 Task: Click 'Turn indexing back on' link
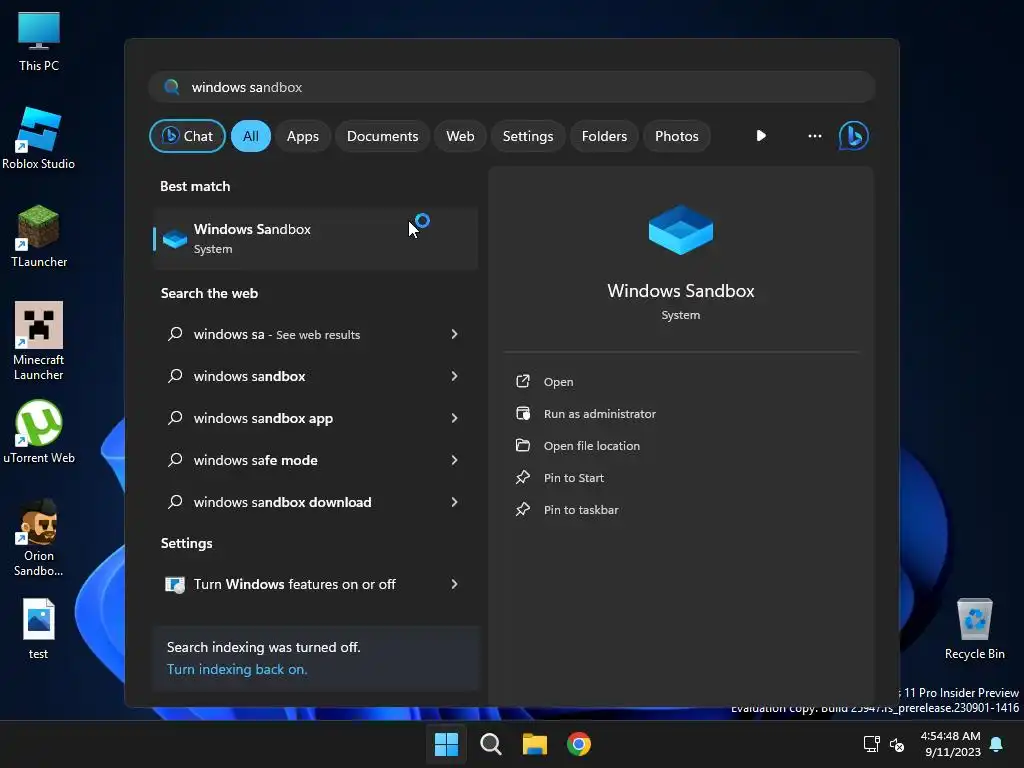pos(237,669)
